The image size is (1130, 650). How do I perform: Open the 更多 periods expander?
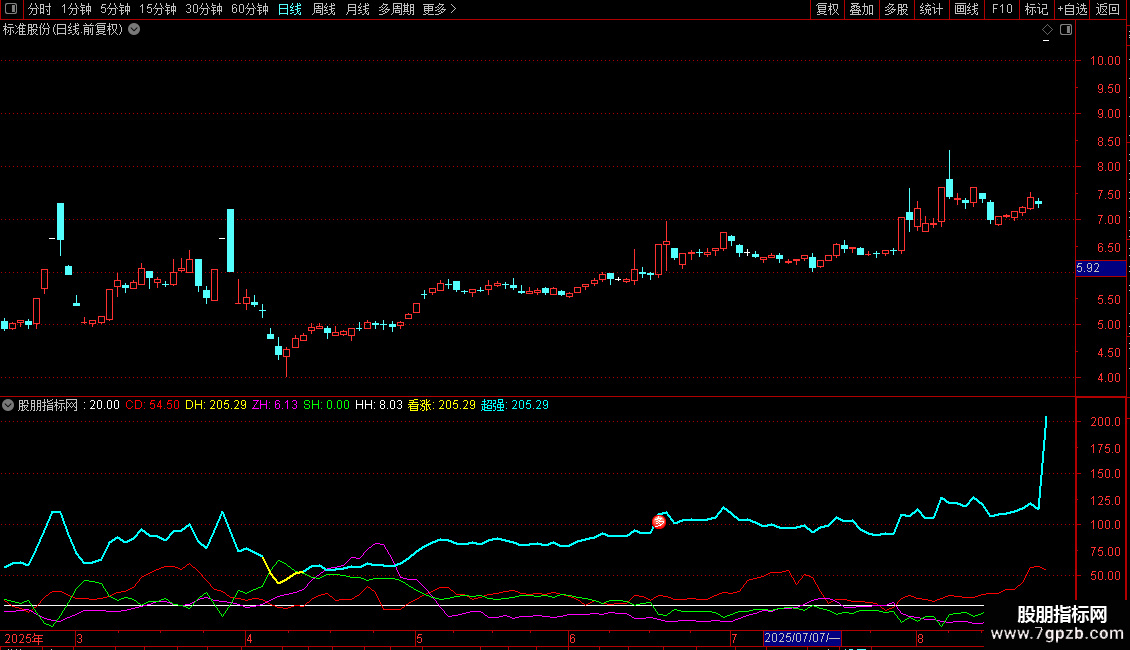coord(439,9)
